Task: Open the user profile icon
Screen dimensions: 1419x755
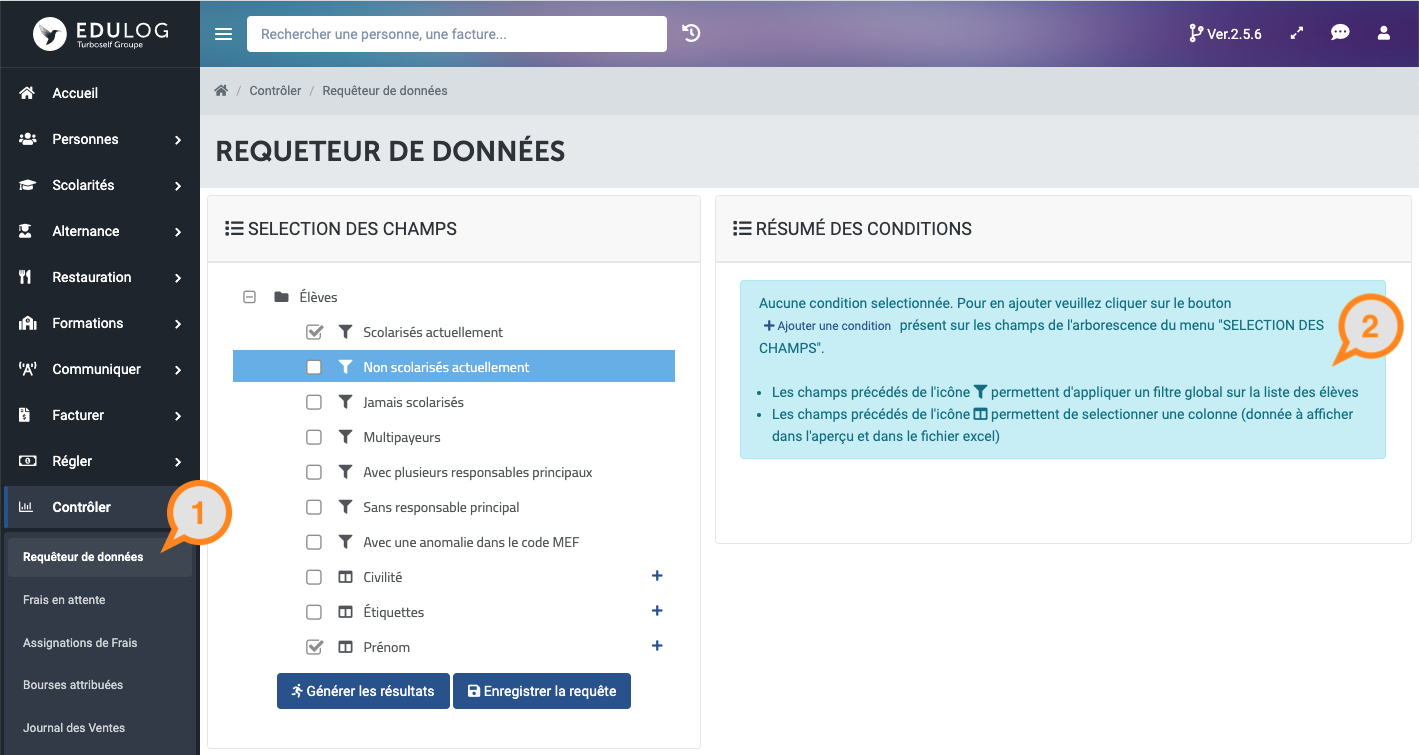Action: coord(1384,33)
